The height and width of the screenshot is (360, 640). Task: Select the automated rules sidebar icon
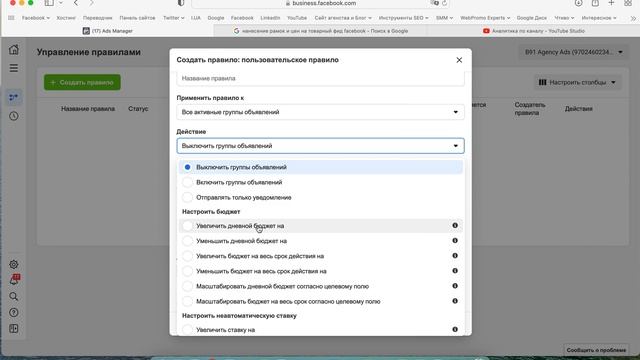coord(14,97)
